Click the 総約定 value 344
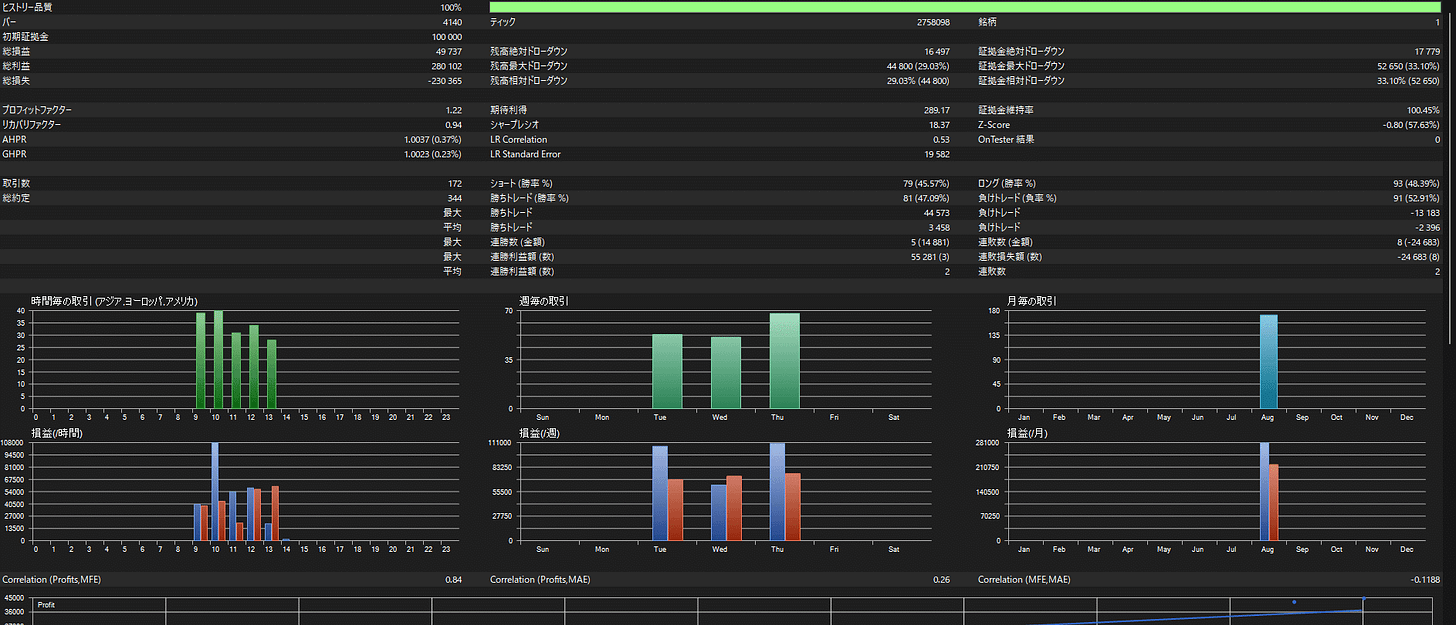The image size is (1456, 625). 455,198
